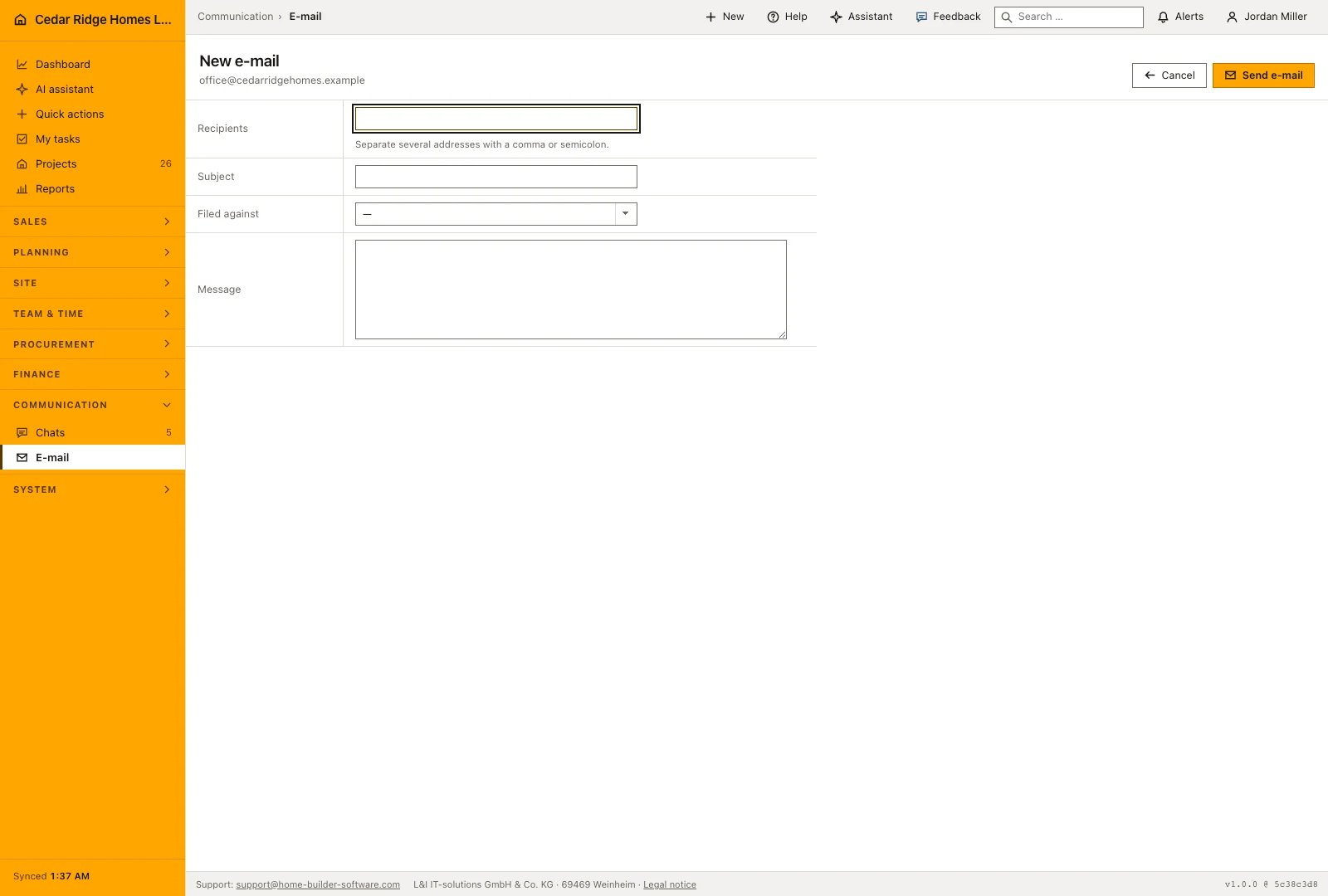Click into the Subject field
The height and width of the screenshot is (896, 1328).
(x=496, y=177)
